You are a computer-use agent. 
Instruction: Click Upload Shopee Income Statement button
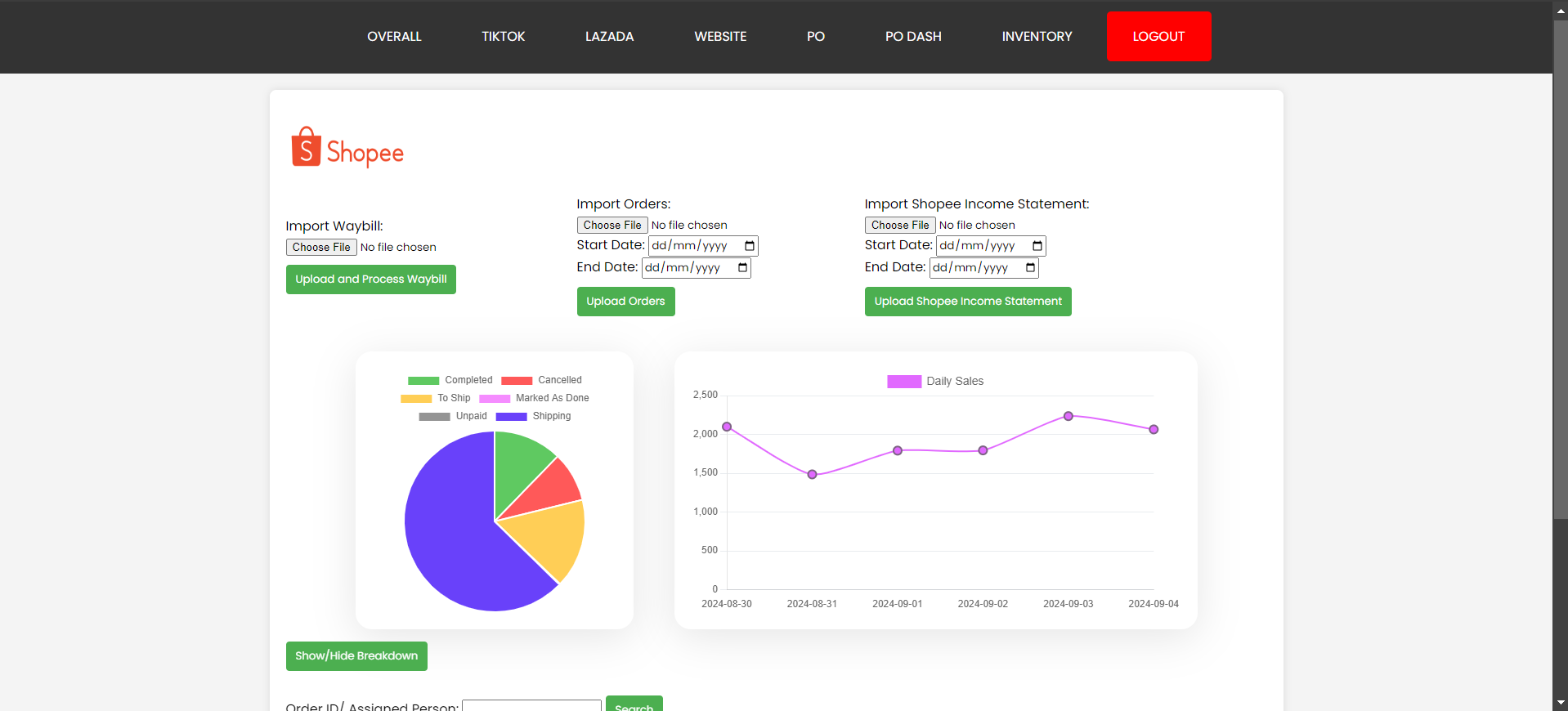coord(968,302)
